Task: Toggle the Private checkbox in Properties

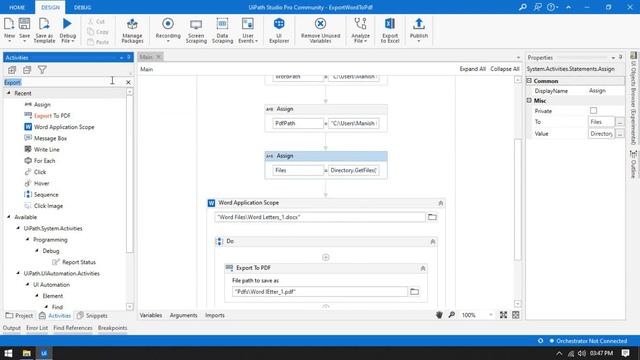Action: point(593,111)
